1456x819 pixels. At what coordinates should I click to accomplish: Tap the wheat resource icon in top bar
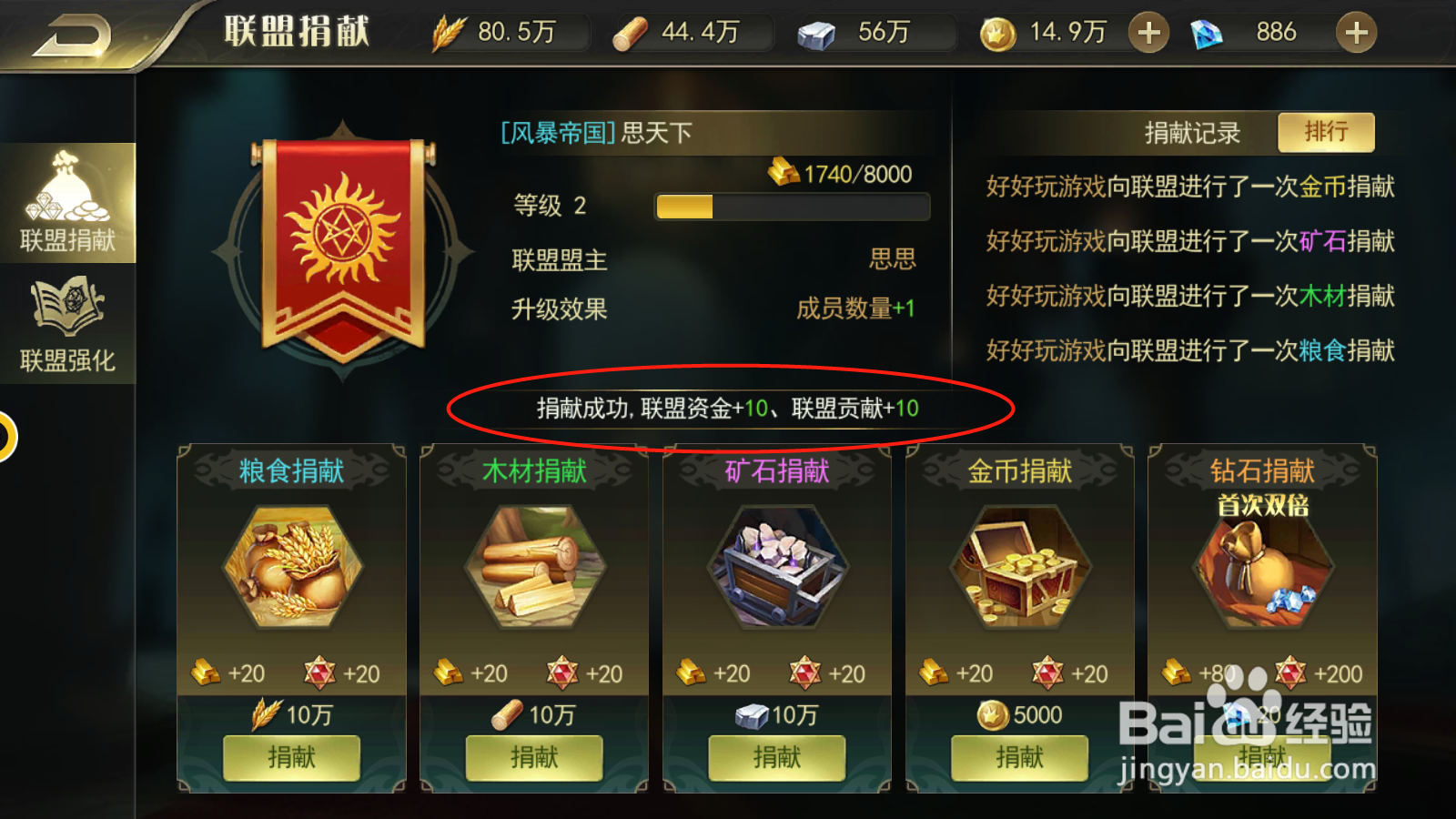[x=448, y=34]
